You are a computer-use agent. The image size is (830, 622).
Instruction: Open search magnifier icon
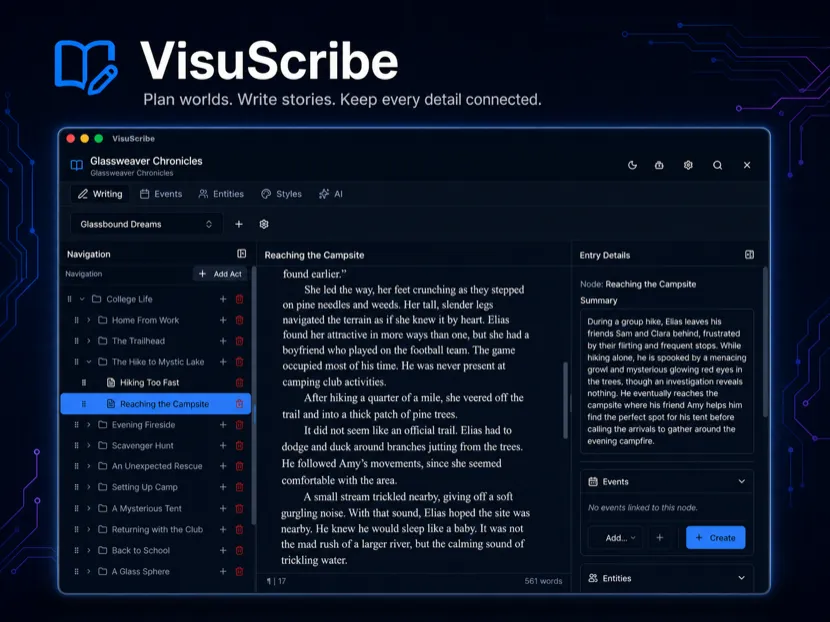(717, 165)
